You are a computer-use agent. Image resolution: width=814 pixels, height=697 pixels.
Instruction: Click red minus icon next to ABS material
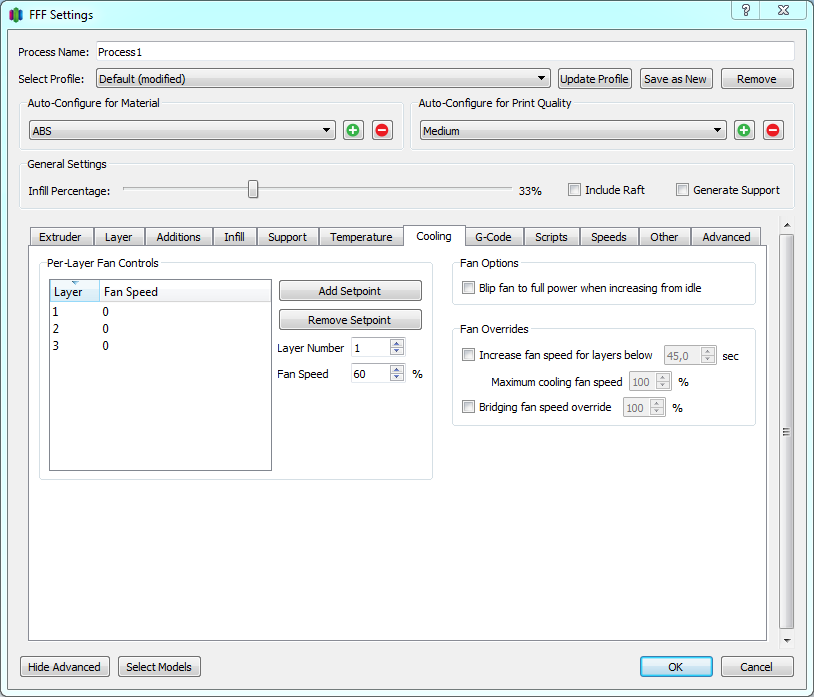point(382,130)
